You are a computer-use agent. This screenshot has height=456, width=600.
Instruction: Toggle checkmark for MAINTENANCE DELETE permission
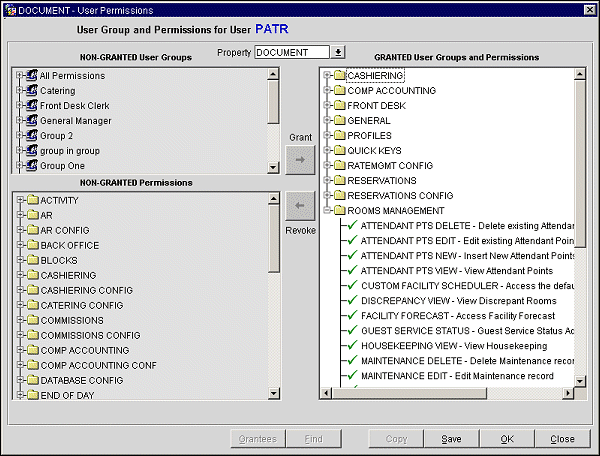tap(351, 360)
